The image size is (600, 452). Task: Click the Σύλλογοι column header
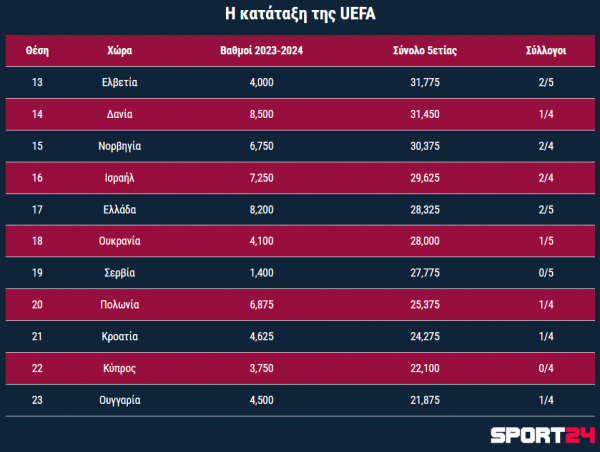pos(546,51)
